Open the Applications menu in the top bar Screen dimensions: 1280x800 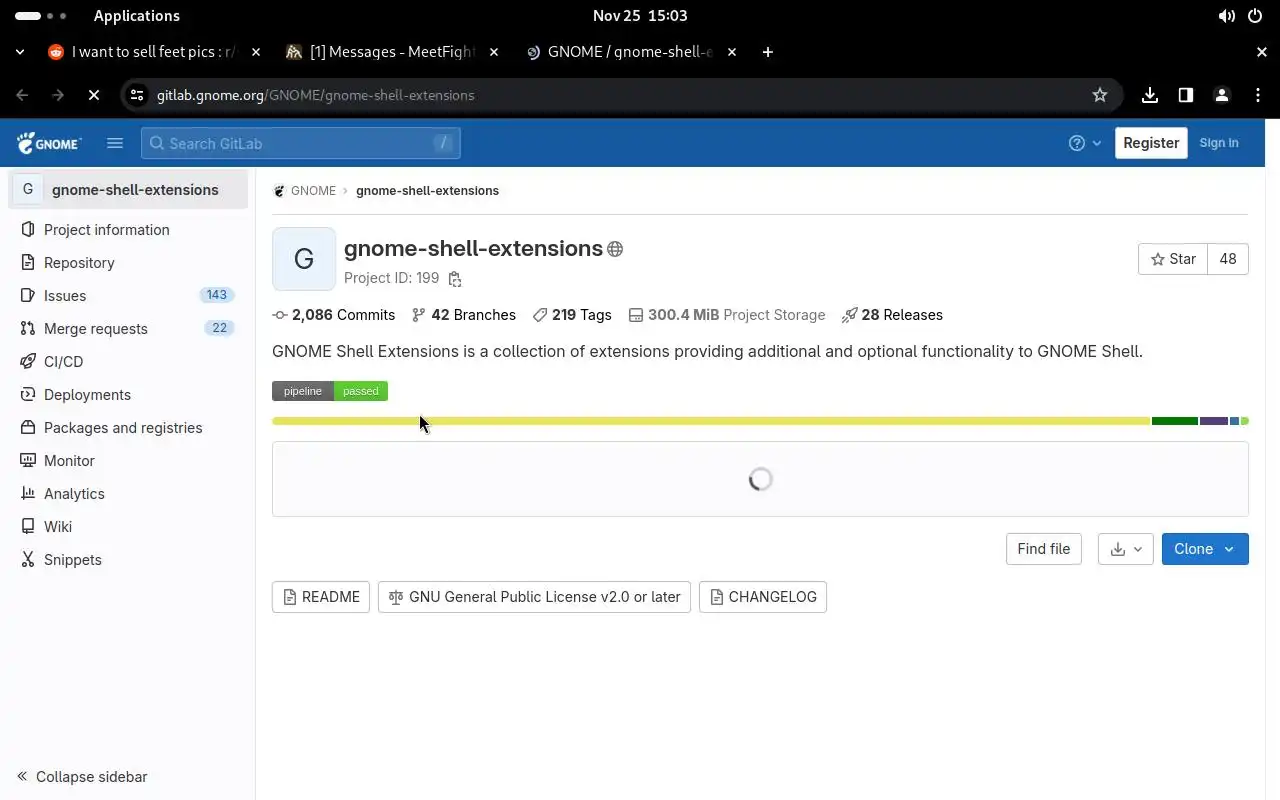tap(137, 16)
